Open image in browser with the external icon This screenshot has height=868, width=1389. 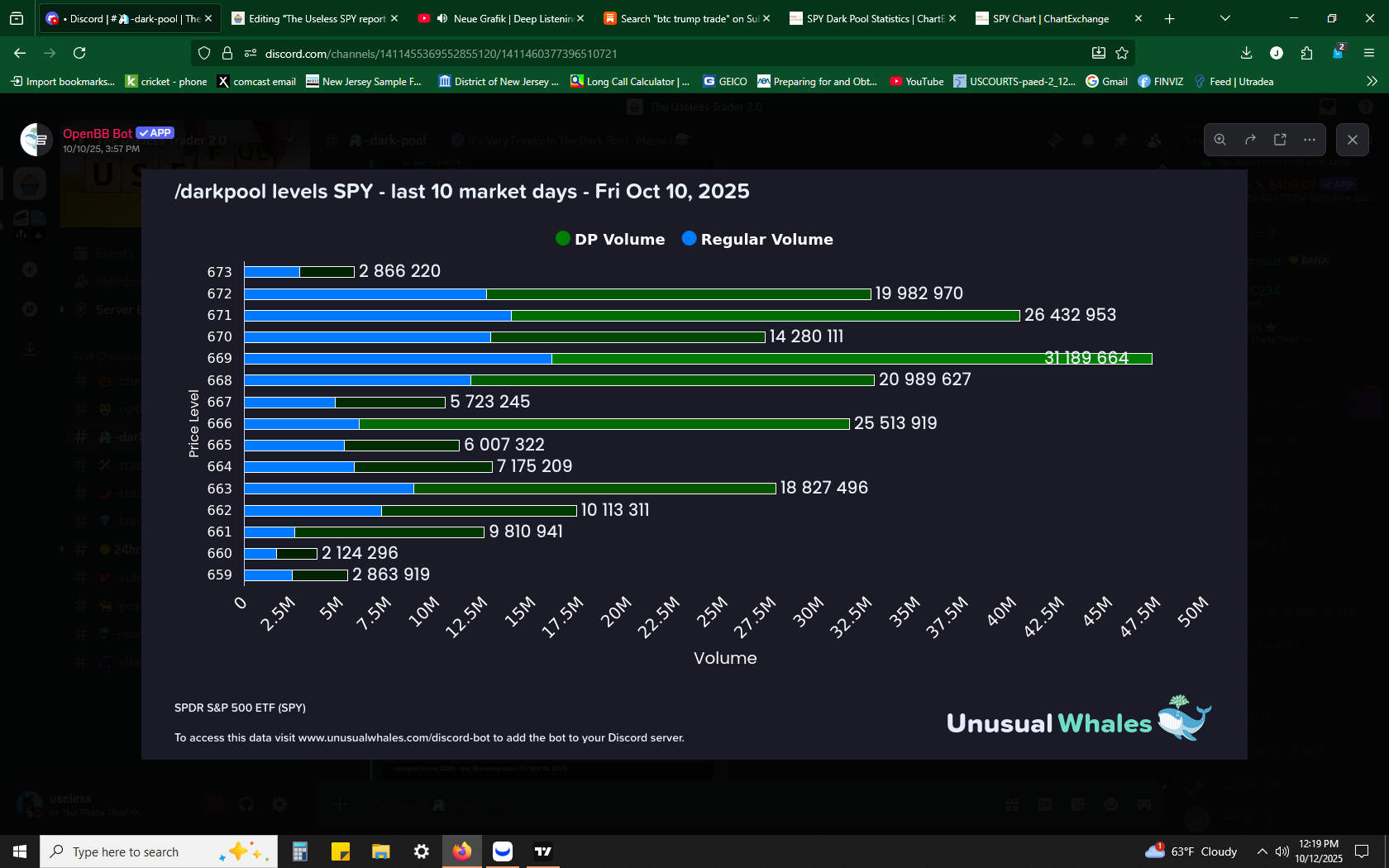coord(1280,140)
